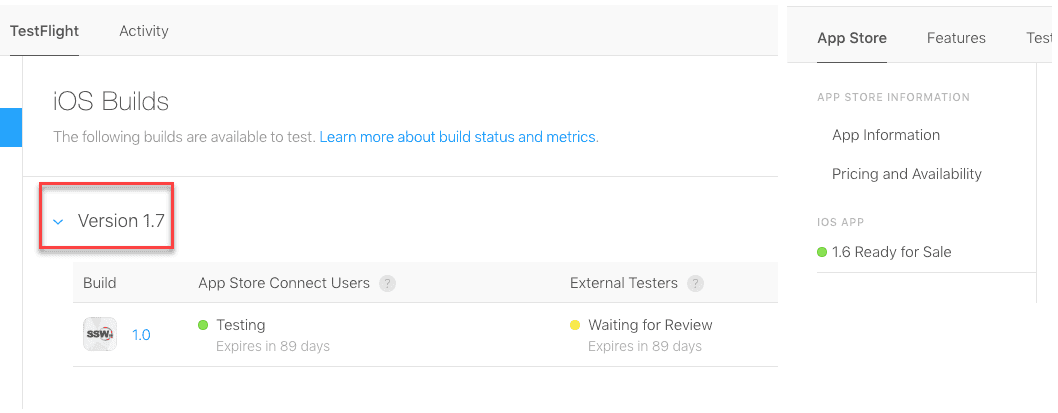
Task: Click yellow Waiting for Review status dot
Action: click(x=574, y=325)
